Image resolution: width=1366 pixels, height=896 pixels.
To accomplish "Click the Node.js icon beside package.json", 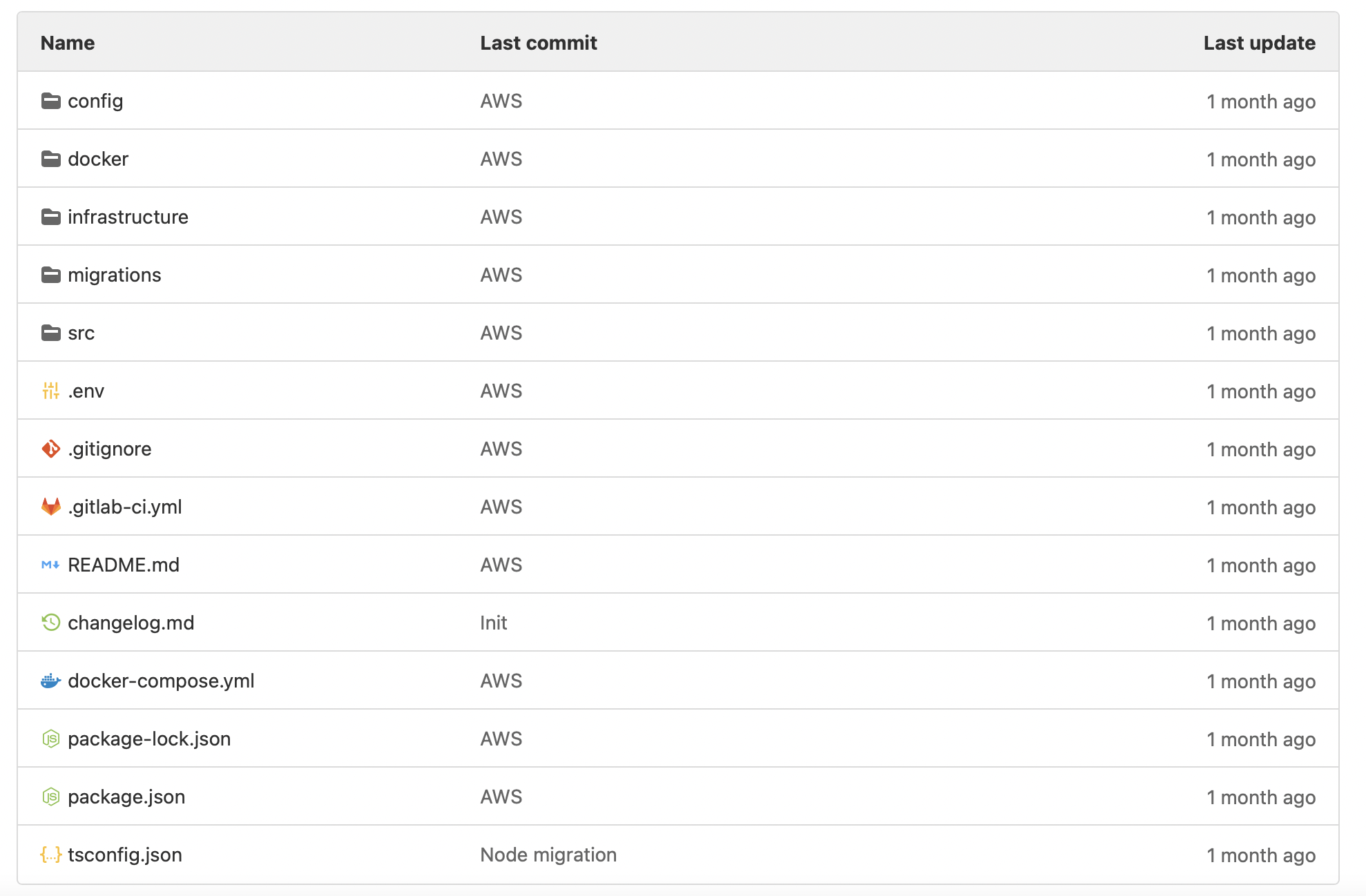I will (x=50, y=797).
